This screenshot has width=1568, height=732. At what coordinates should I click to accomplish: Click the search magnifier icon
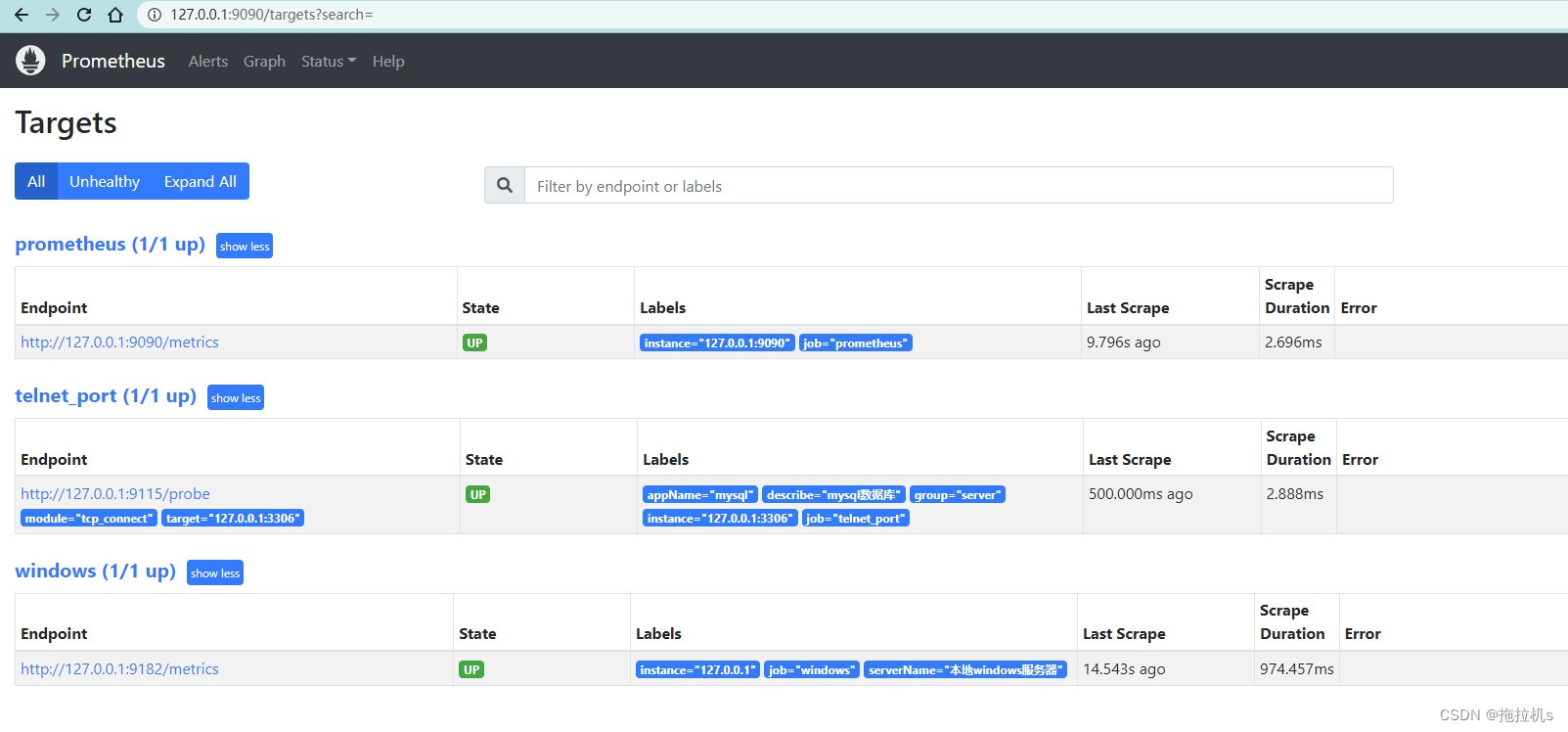505,185
